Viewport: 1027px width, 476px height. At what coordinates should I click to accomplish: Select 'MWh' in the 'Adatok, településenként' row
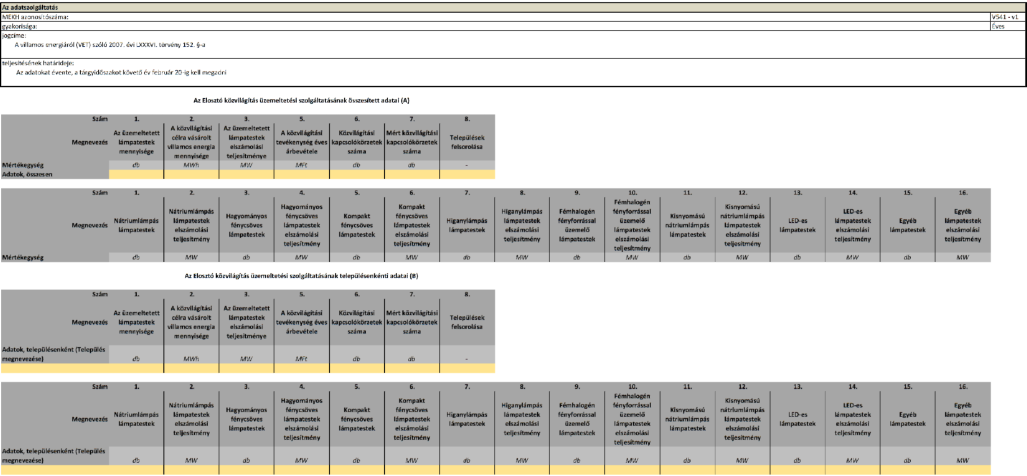coord(192,359)
